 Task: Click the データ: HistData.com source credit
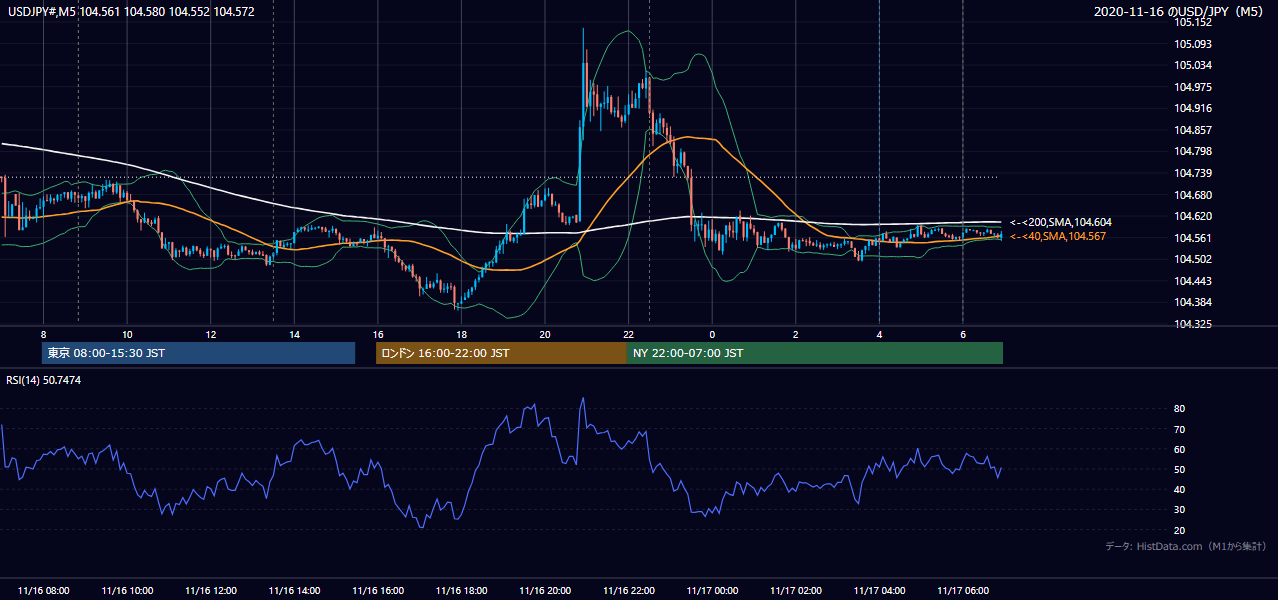[x=1185, y=546]
